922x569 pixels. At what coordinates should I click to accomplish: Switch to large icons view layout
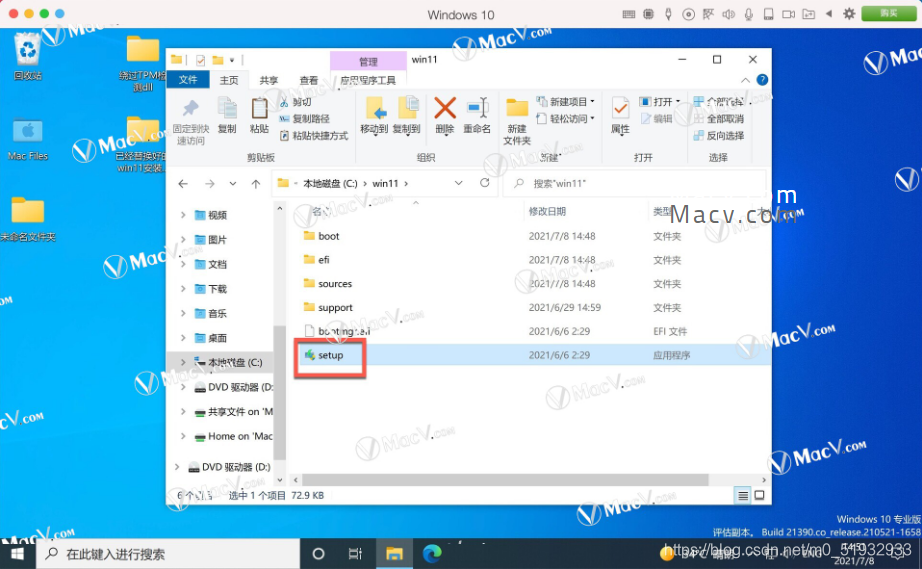760,496
